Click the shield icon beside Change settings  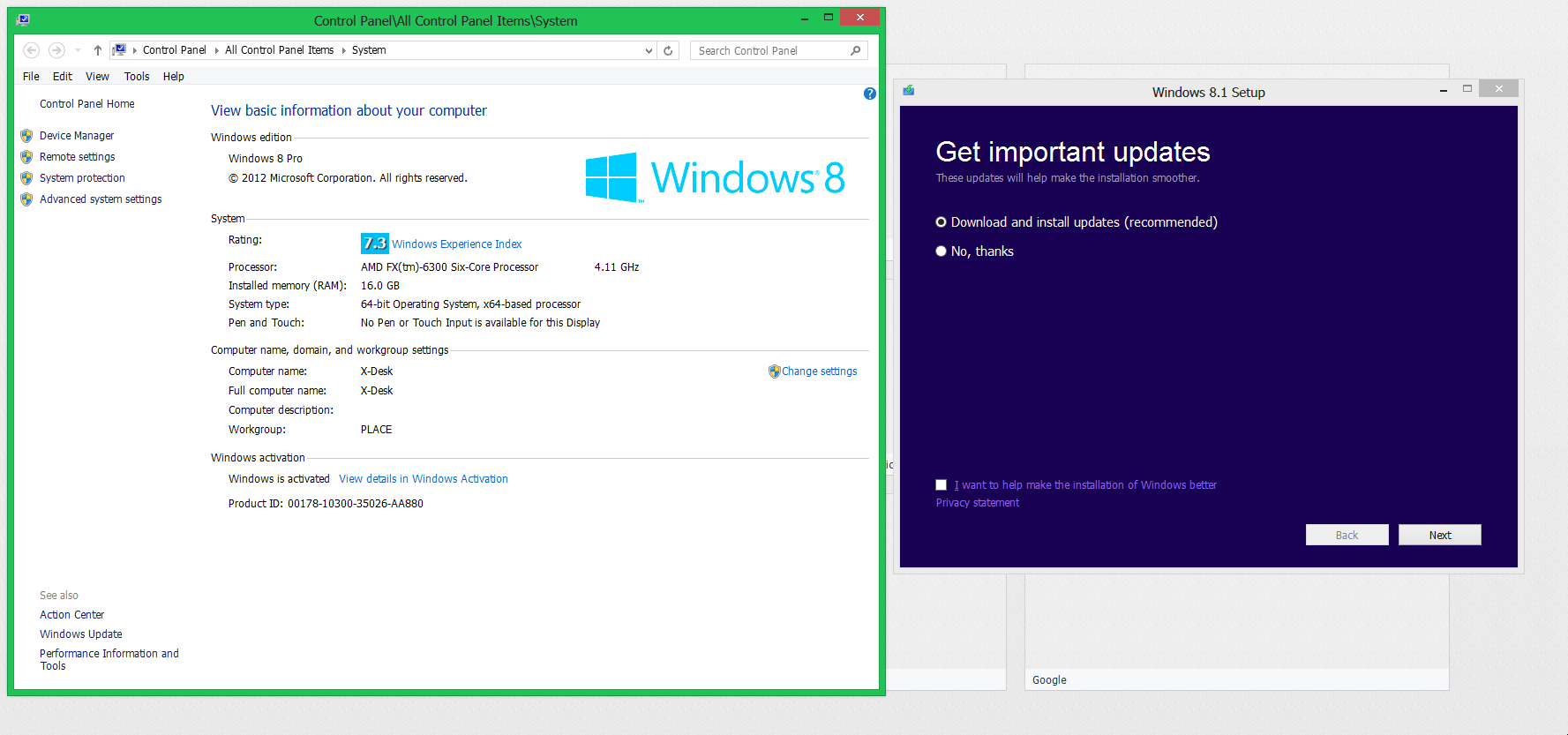(774, 371)
